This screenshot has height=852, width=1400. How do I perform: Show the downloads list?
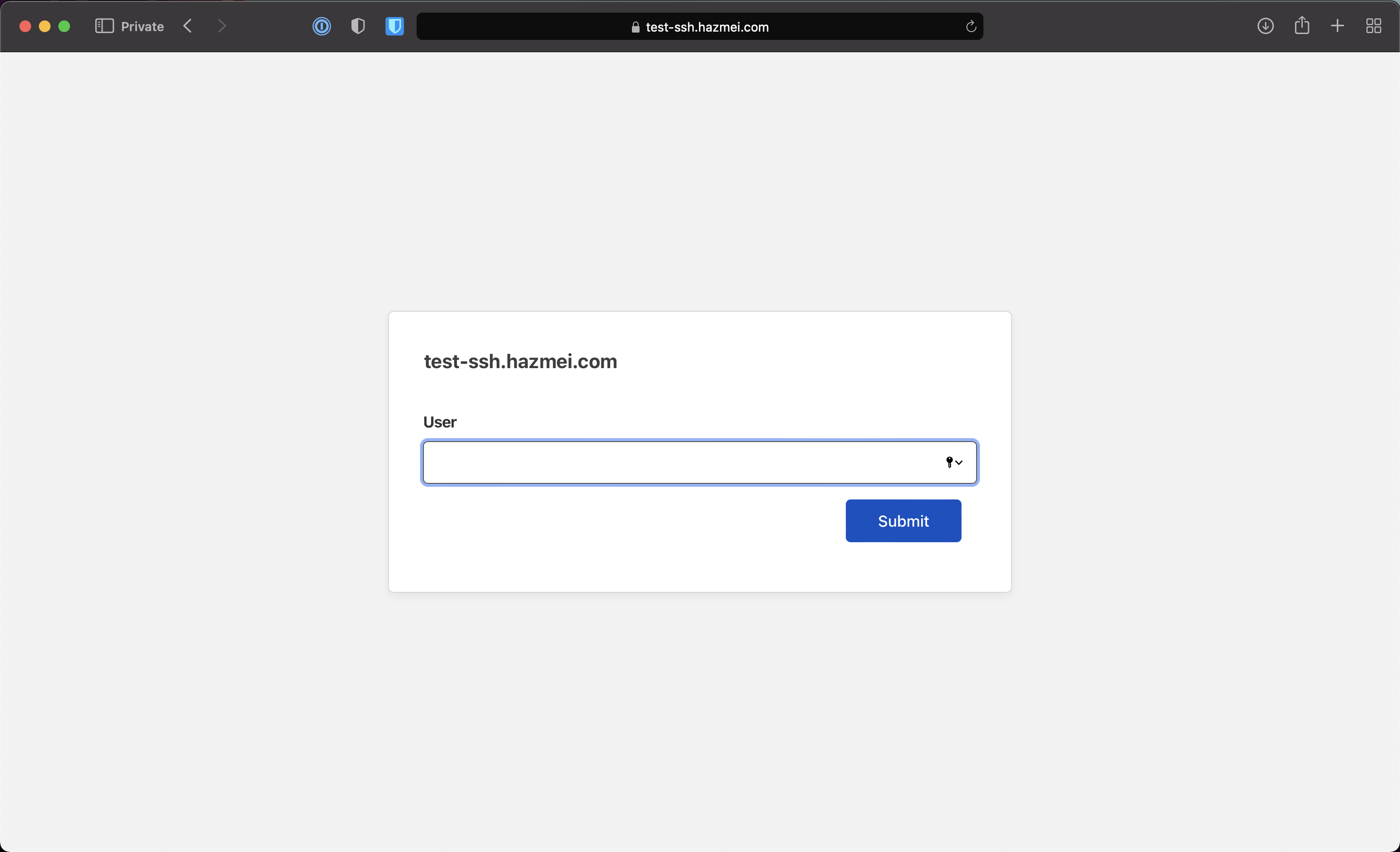(x=1265, y=26)
